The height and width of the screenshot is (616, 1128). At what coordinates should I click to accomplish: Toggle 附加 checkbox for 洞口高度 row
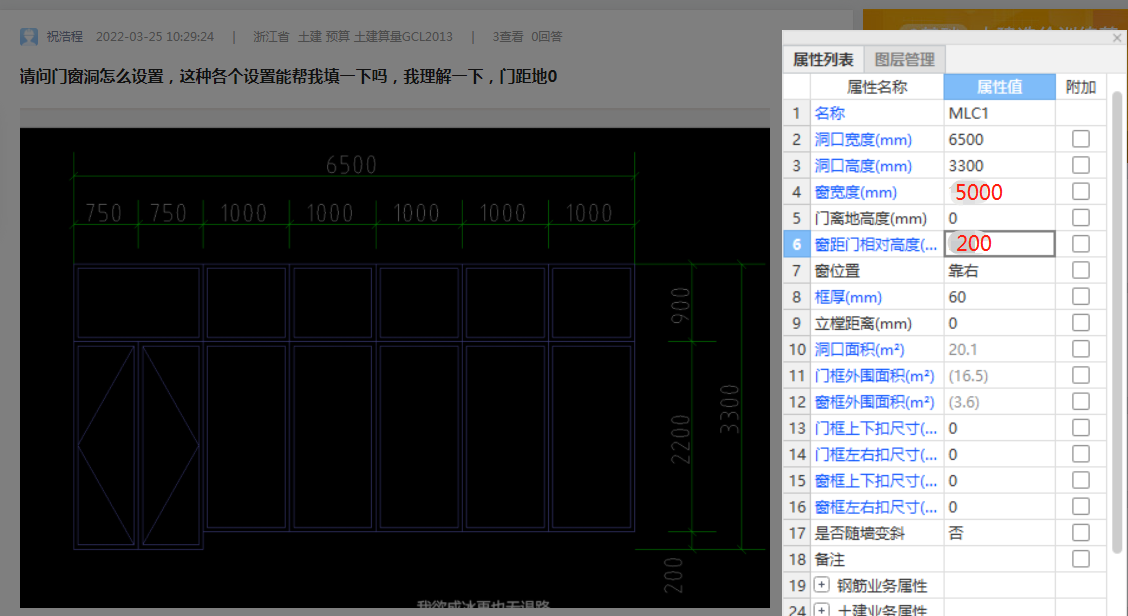click(x=1081, y=166)
